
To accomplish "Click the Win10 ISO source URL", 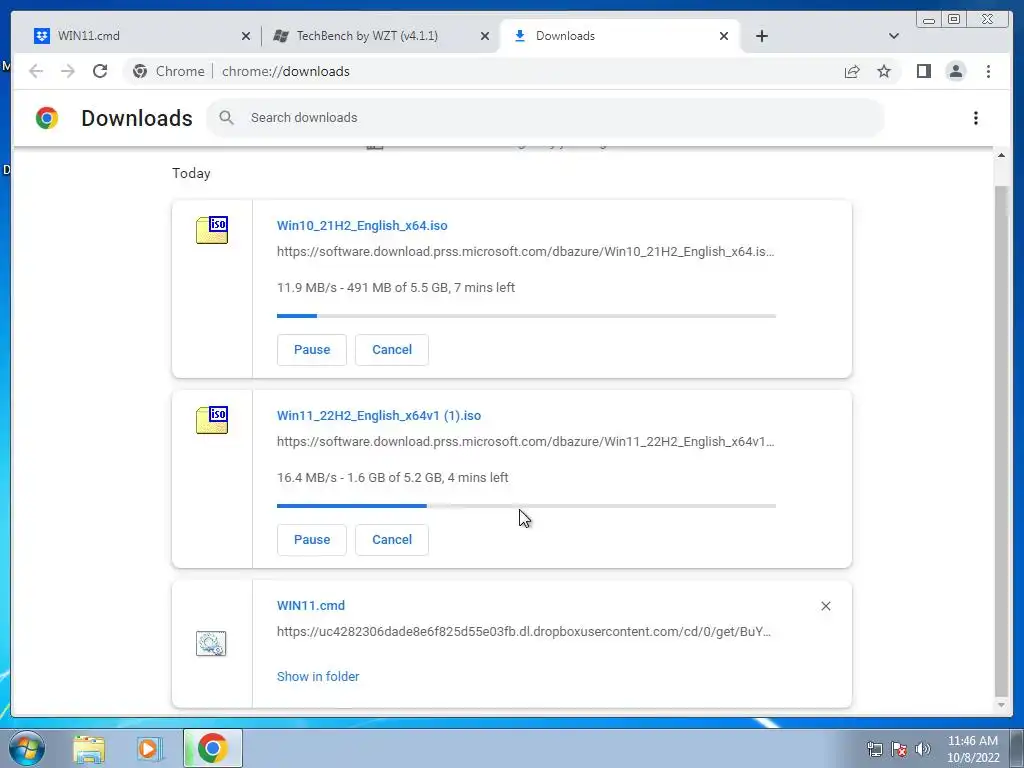I will tap(526, 251).
